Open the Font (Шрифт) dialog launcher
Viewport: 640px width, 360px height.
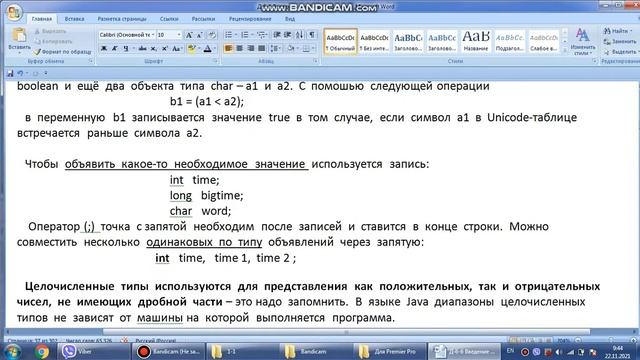215,61
